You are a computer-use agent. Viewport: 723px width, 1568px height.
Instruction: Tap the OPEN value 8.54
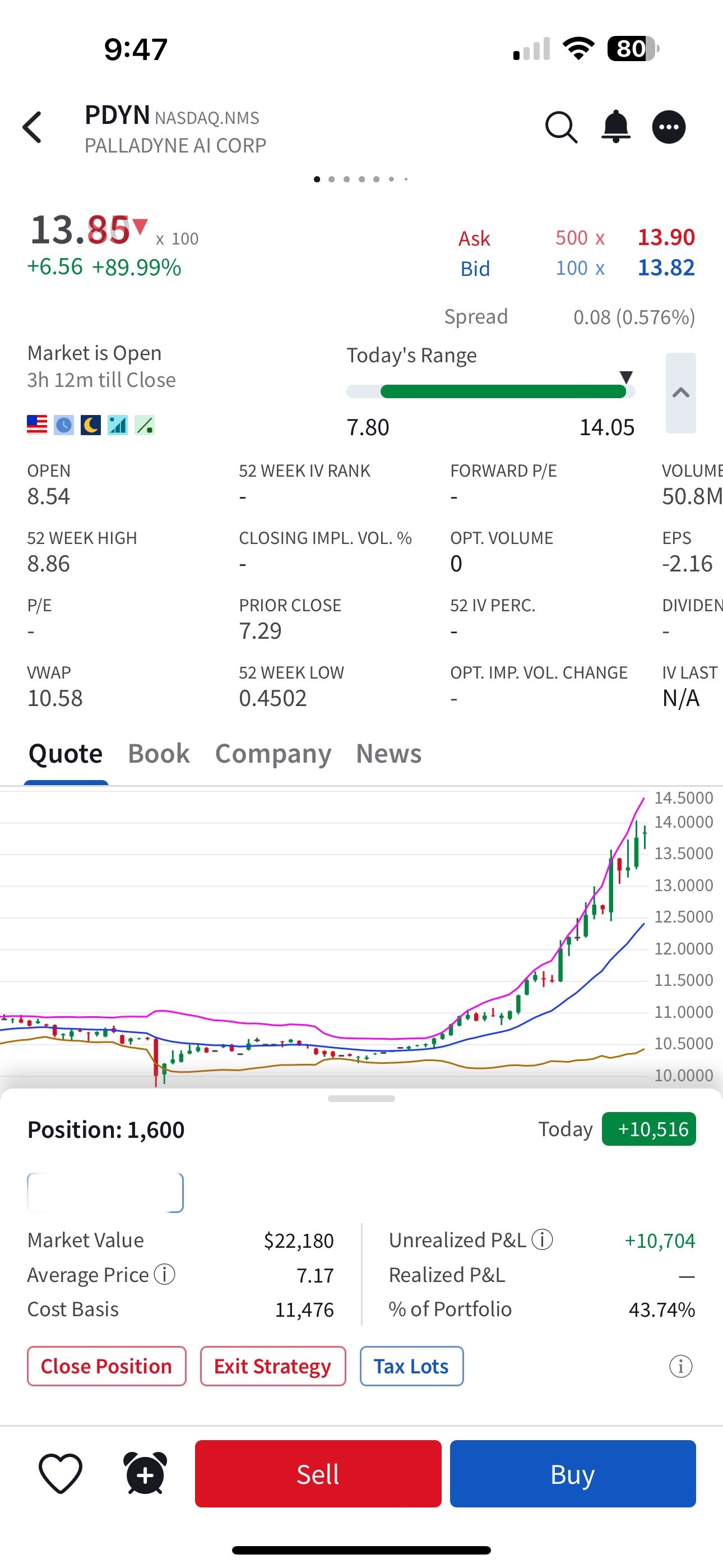coord(48,496)
